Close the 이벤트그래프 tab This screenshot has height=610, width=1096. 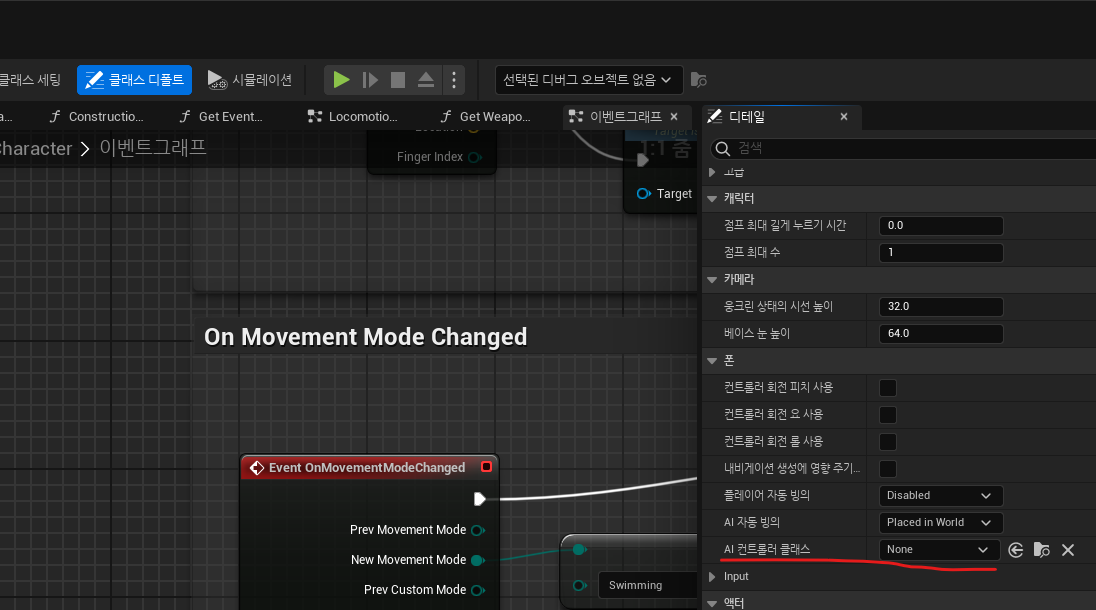(x=674, y=117)
